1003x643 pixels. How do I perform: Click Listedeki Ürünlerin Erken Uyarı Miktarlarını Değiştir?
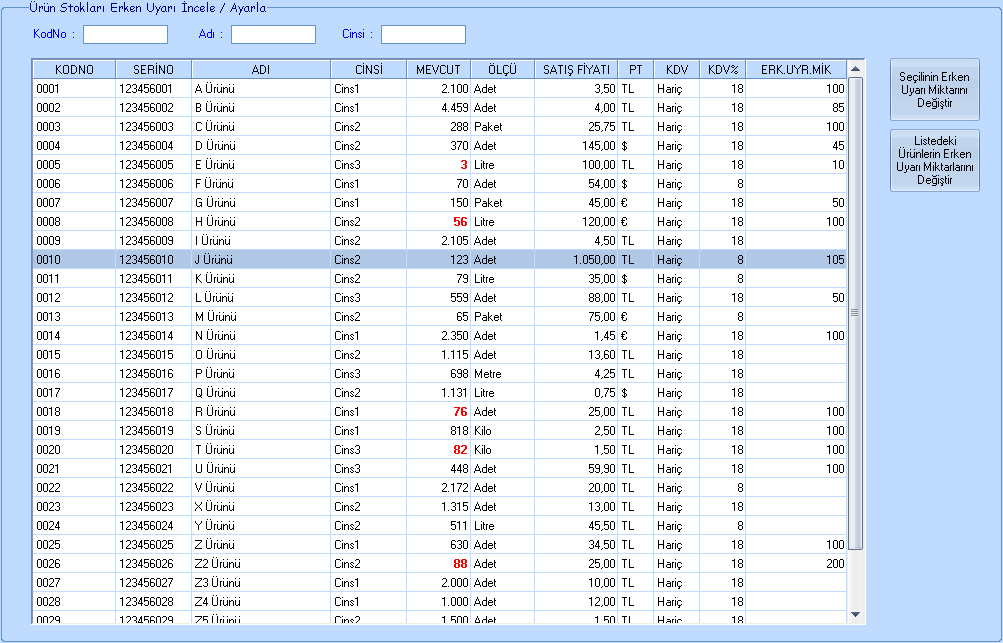point(935,161)
